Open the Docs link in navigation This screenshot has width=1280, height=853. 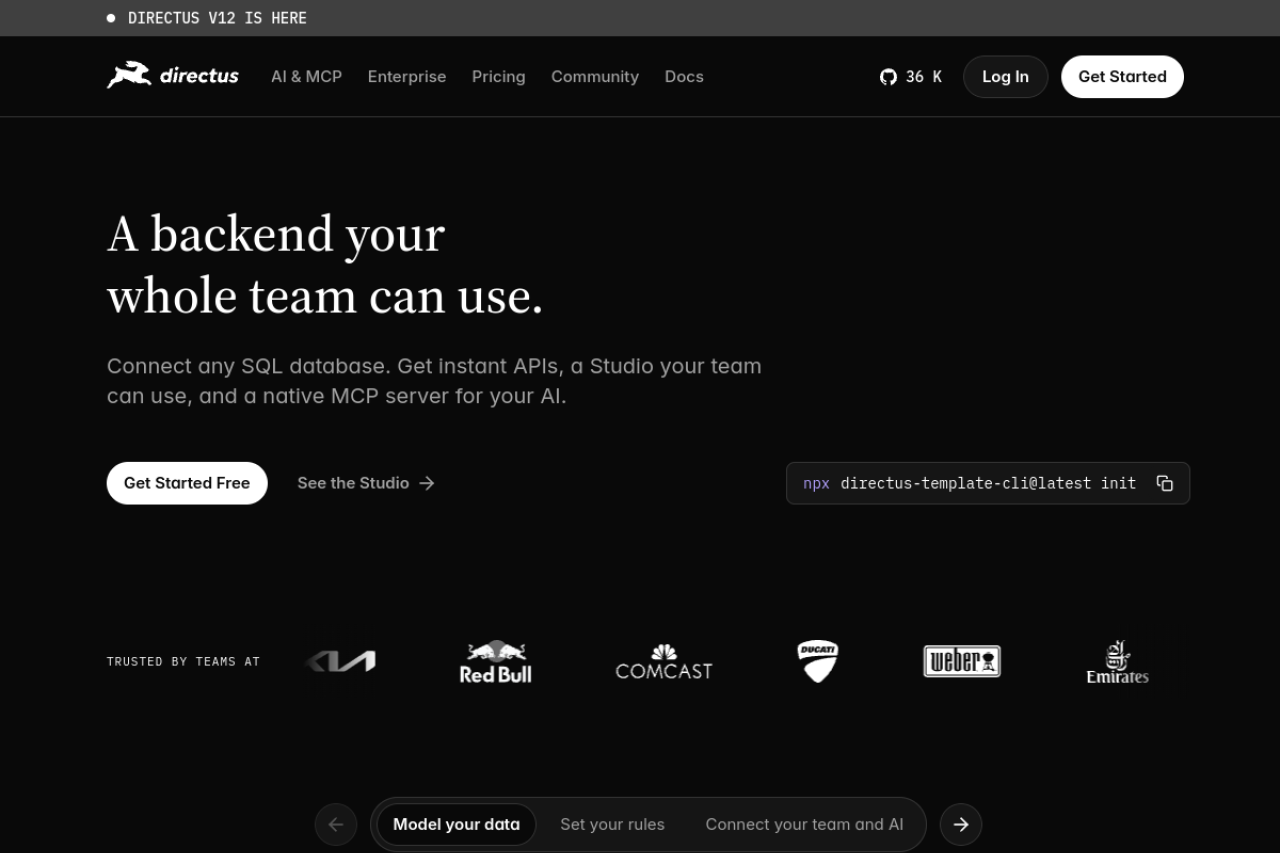[684, 77]
